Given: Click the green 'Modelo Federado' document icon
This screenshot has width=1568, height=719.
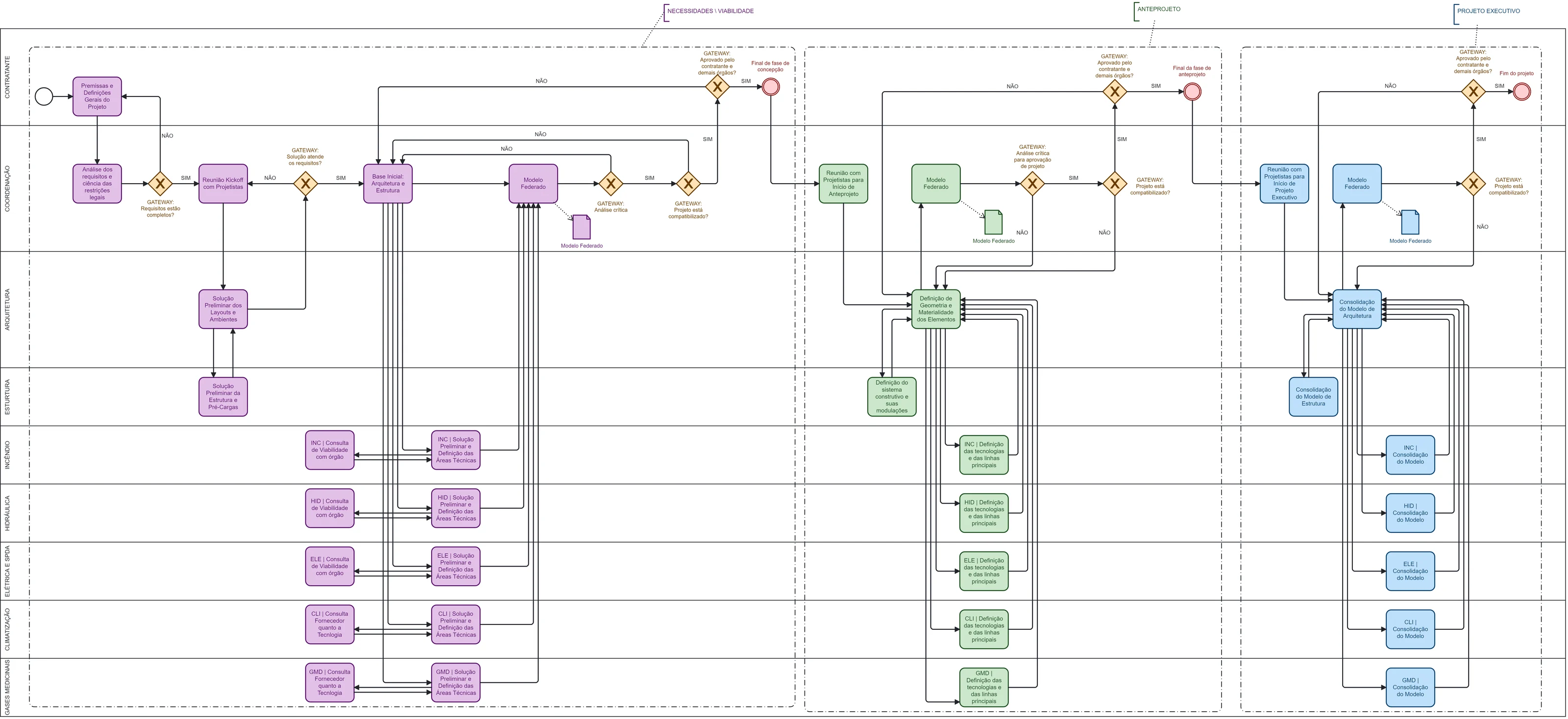Looking at the screenshot, I should click(x=993, y=222).
